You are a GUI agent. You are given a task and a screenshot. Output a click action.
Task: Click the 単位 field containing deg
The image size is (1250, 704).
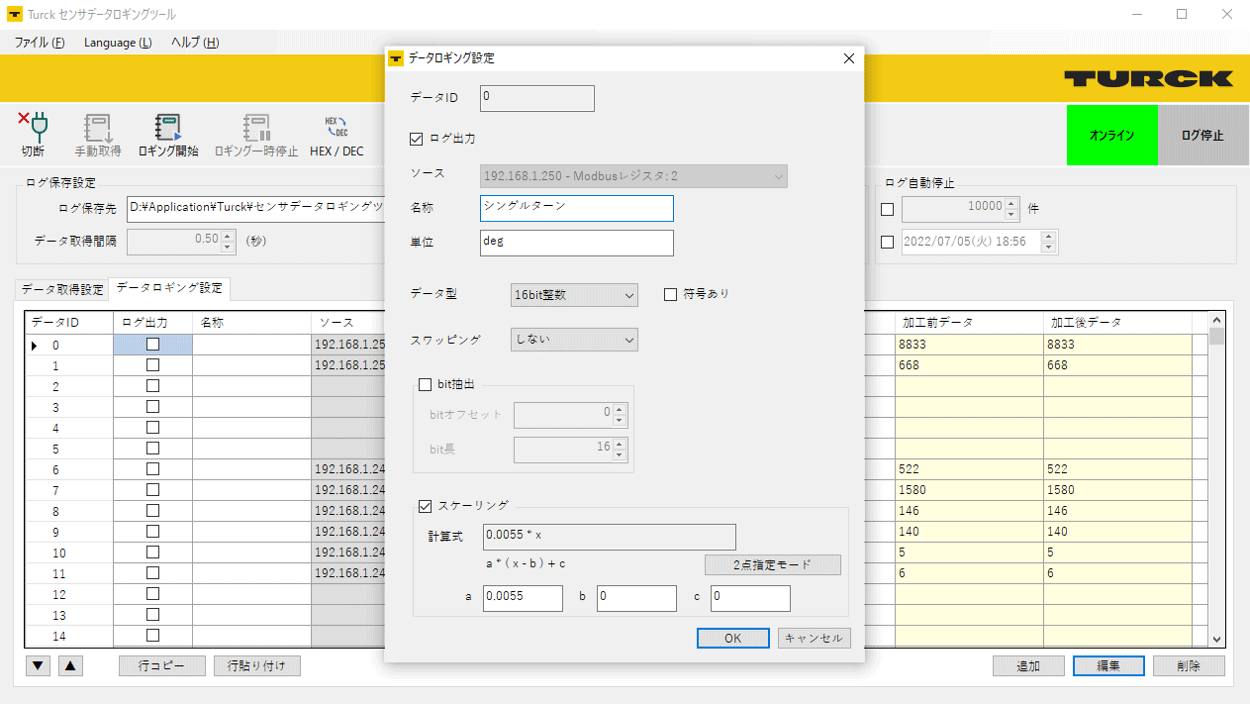(577, 243)
